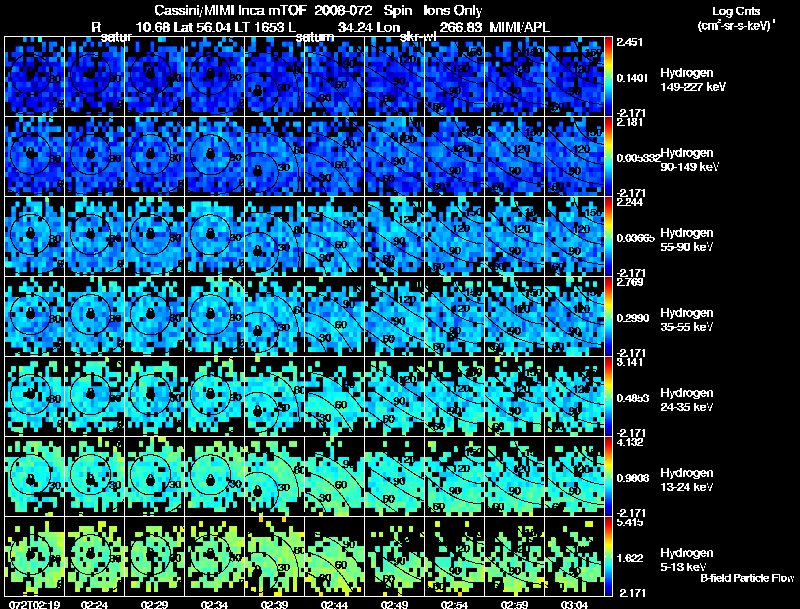The width and height of the screenshot is (800, 609).
Task: Click the B-field Particle Flow caption
Action: 747,578
